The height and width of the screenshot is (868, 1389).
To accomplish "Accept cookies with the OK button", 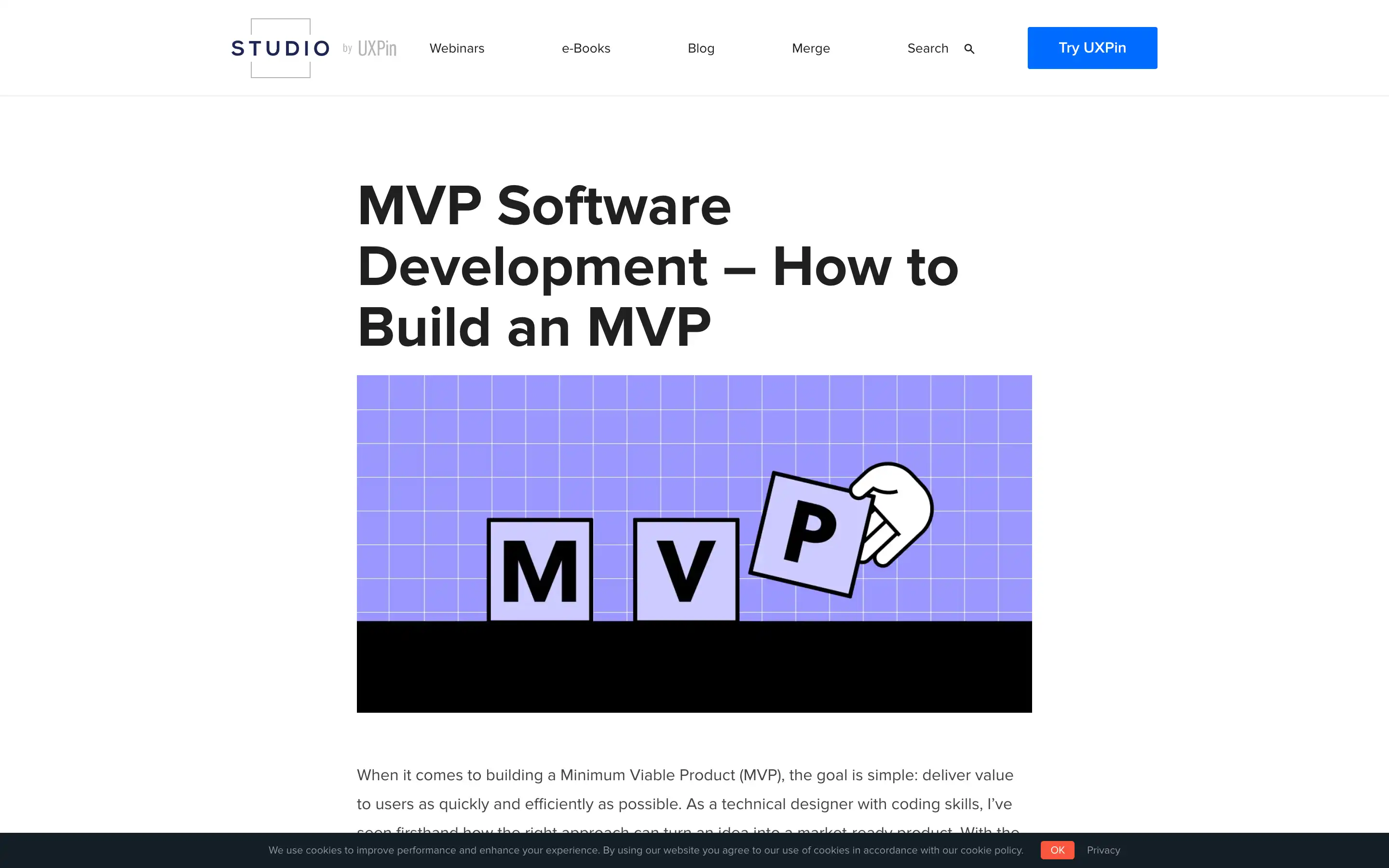I will pos(1057,850).
